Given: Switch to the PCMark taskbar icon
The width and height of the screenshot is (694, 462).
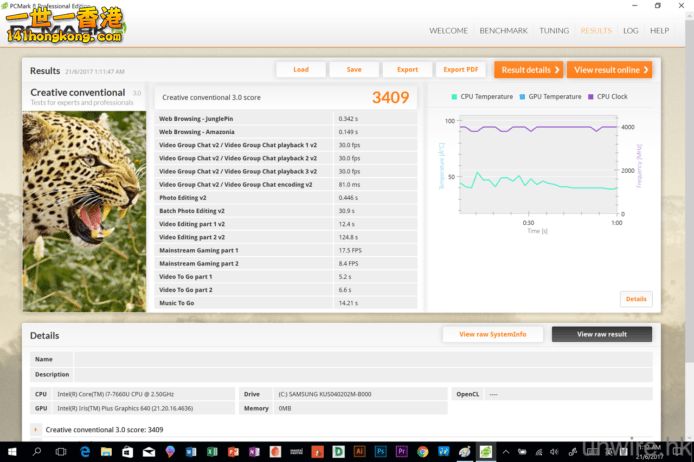Looking at the screenshot, I should coord(486,451).
